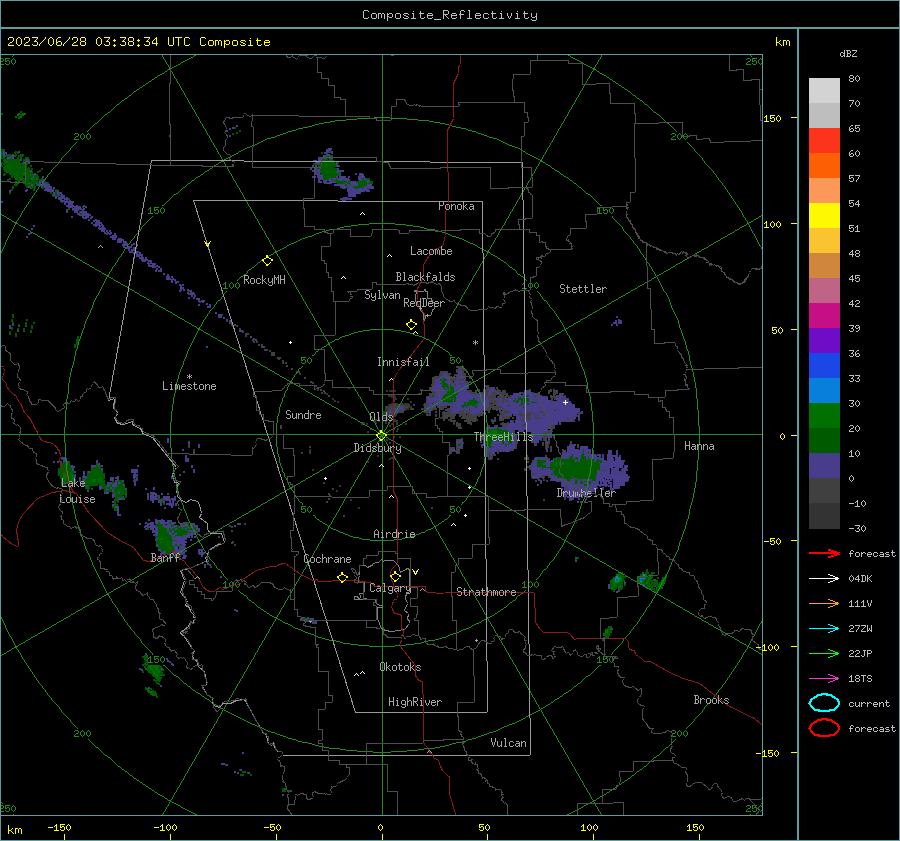Click the Calgary label
900x841 pixels.
tap(390, 588)
